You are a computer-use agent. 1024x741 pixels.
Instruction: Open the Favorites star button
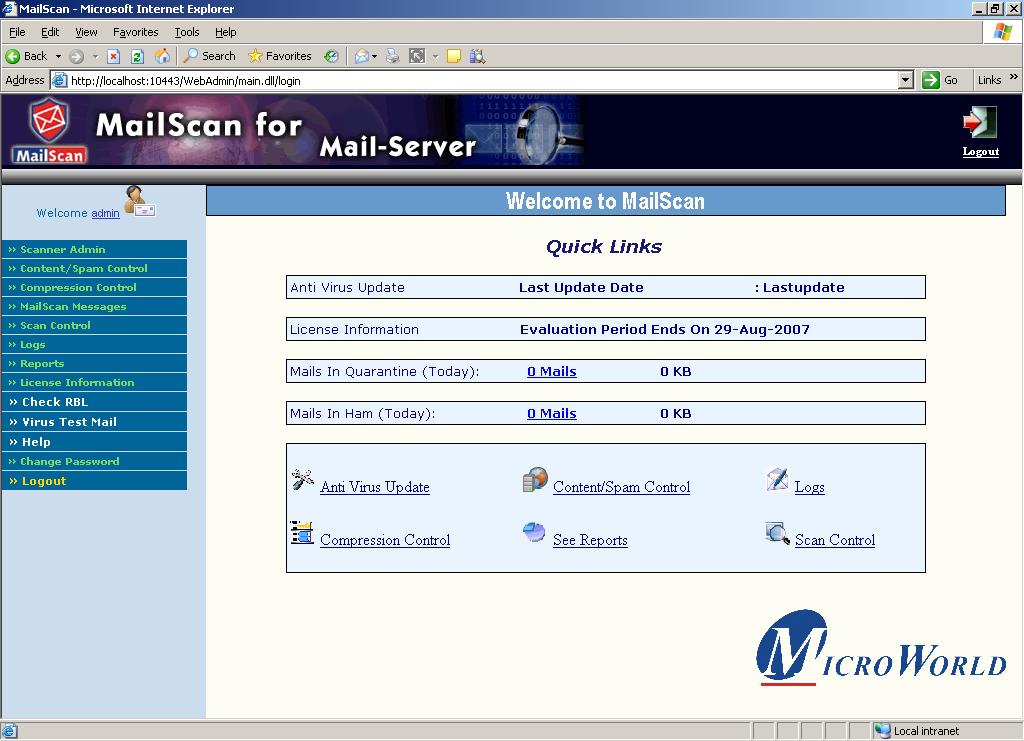coord(280,56)
